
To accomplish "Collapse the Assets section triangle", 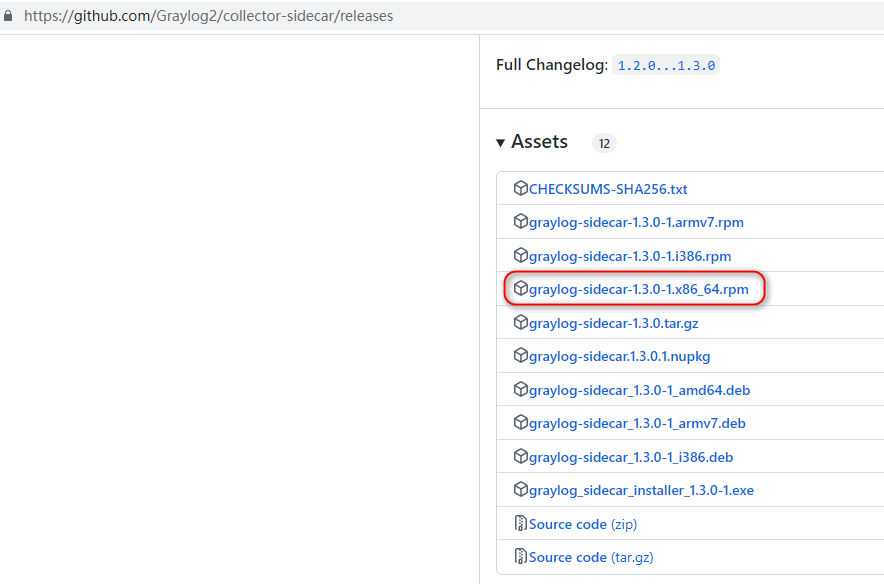I will click(x=500, y=143).
